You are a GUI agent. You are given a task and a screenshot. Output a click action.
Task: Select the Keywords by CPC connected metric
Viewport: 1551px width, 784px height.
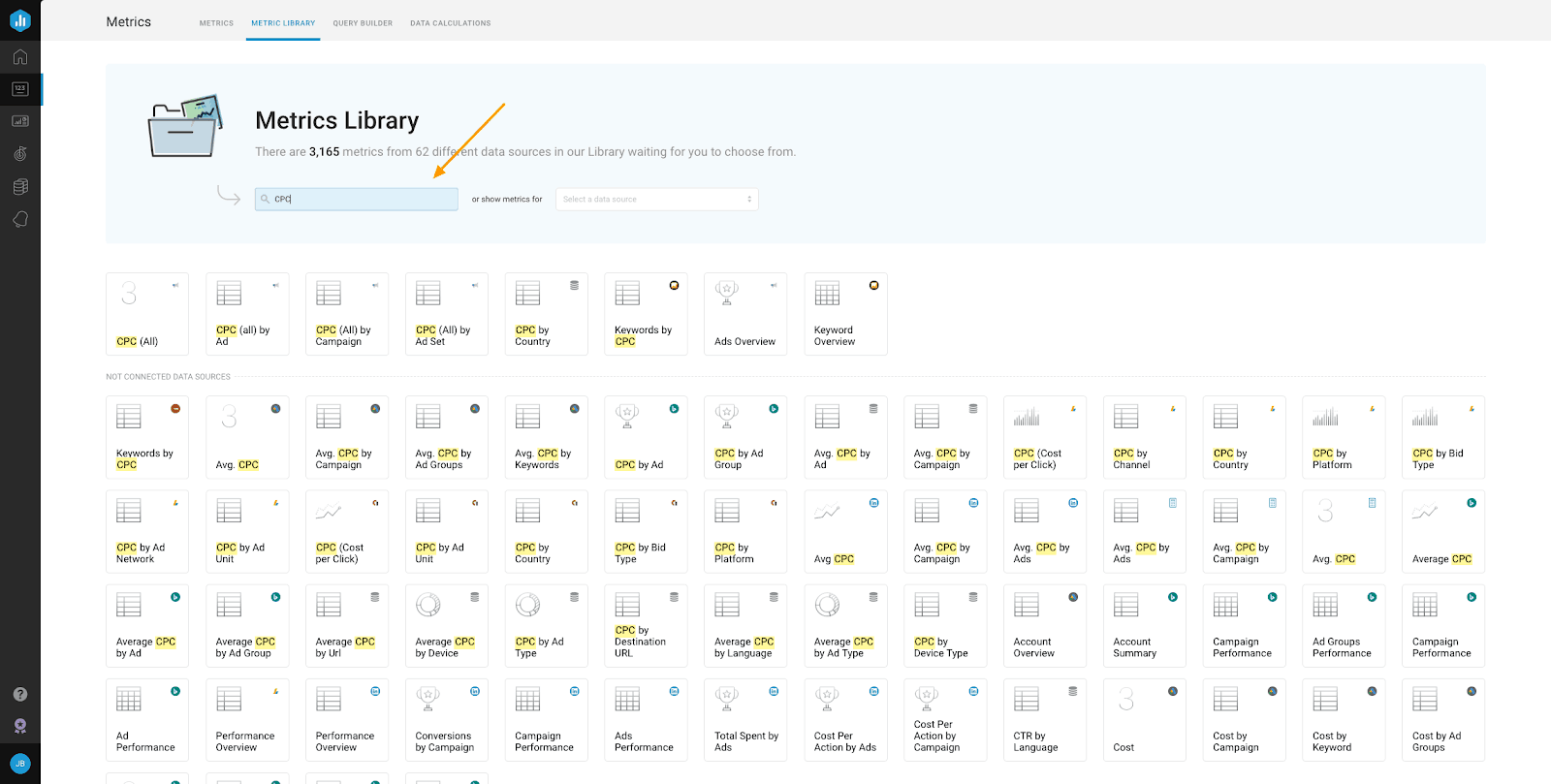(646, 314)
